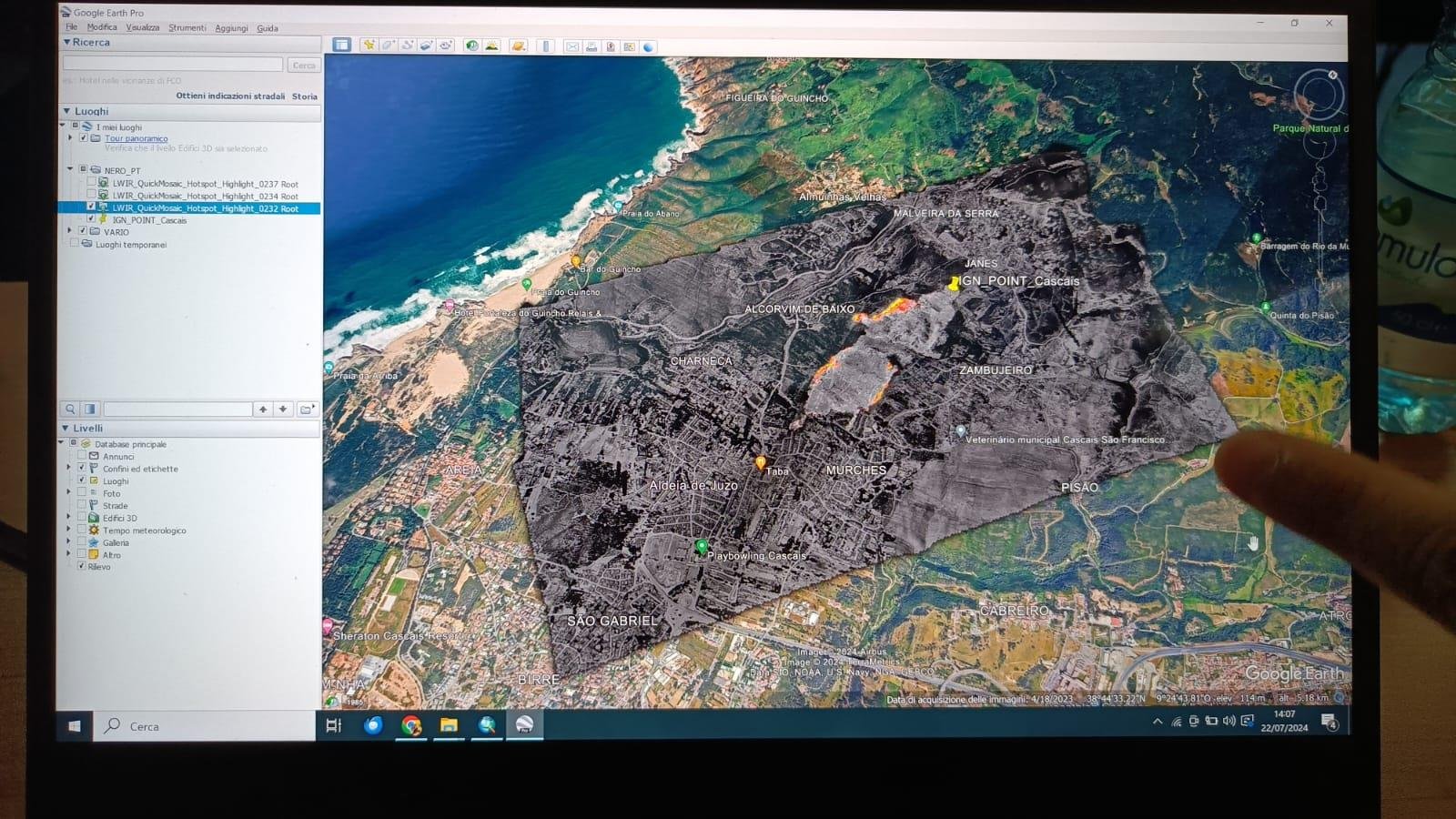1456x819 pixels.
Task: Collapse the Luoghi panel header
Action: tap(67, 111)
